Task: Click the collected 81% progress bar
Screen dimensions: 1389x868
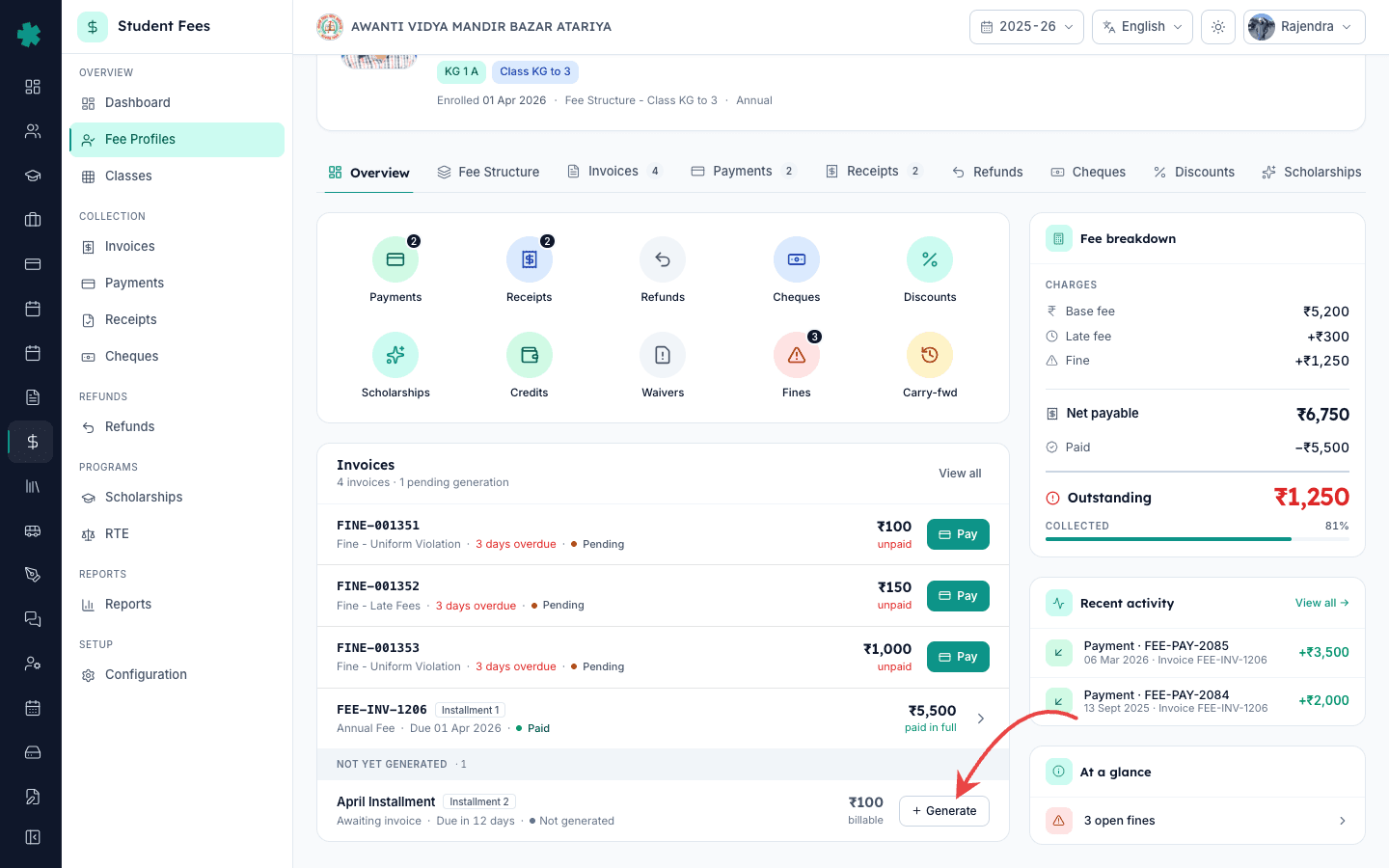Action: tap(1197, 539)
